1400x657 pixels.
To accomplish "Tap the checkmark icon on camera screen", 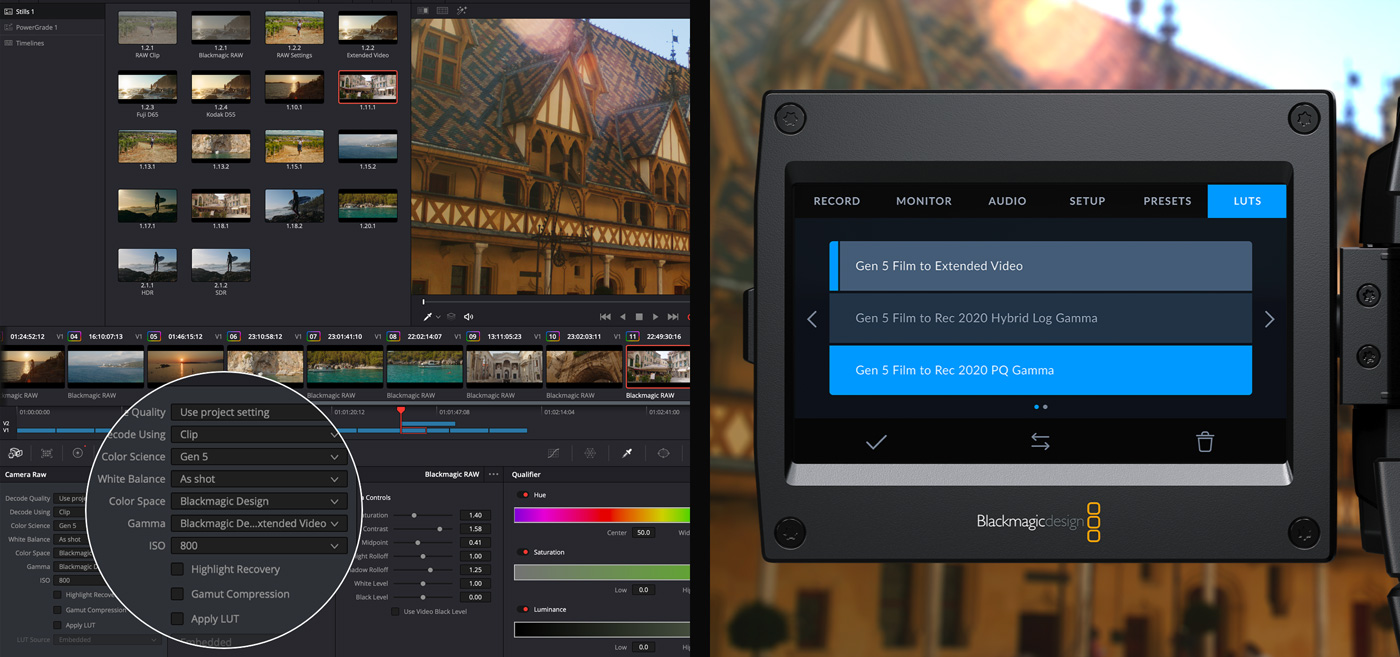I will click(876, 442).
